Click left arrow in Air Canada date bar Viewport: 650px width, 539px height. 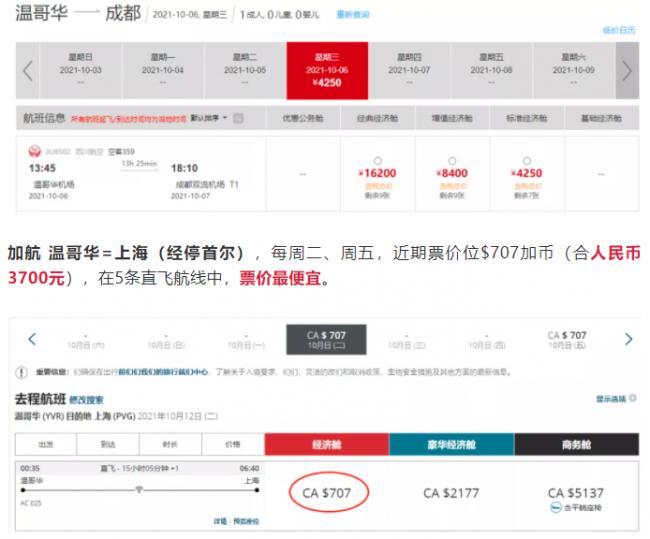(x=33, y=340)
